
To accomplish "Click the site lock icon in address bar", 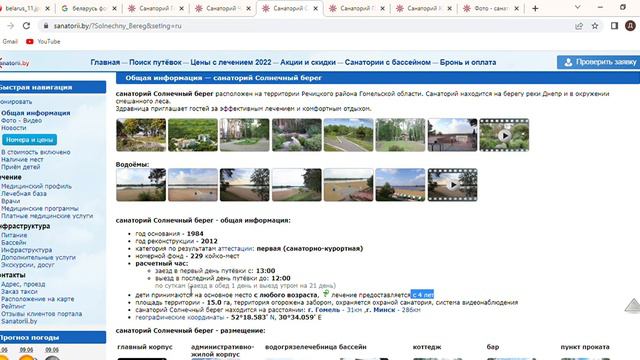I will click(x=46, y=26).
